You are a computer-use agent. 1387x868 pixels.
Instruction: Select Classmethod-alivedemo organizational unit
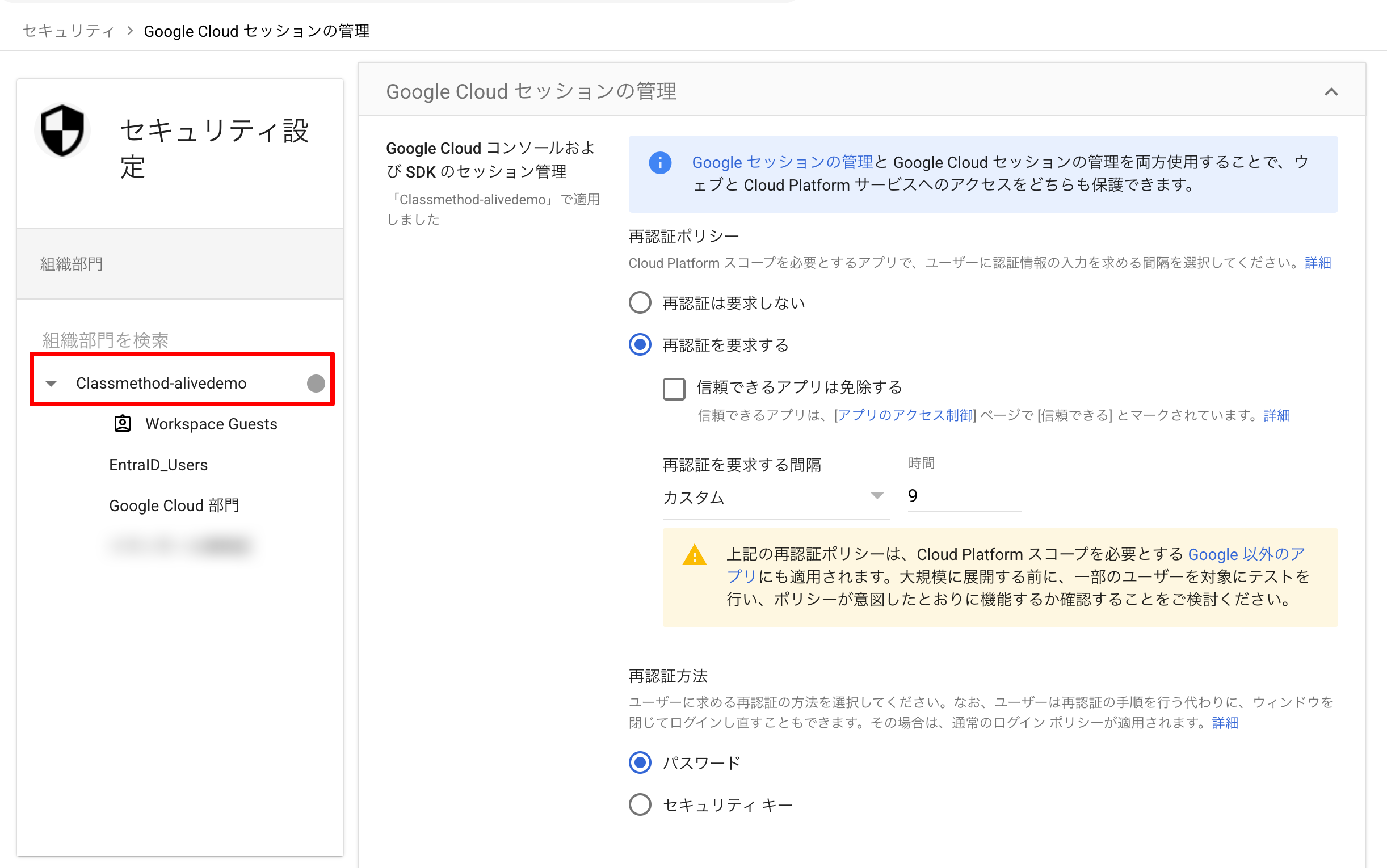click(x=161, y=383)
